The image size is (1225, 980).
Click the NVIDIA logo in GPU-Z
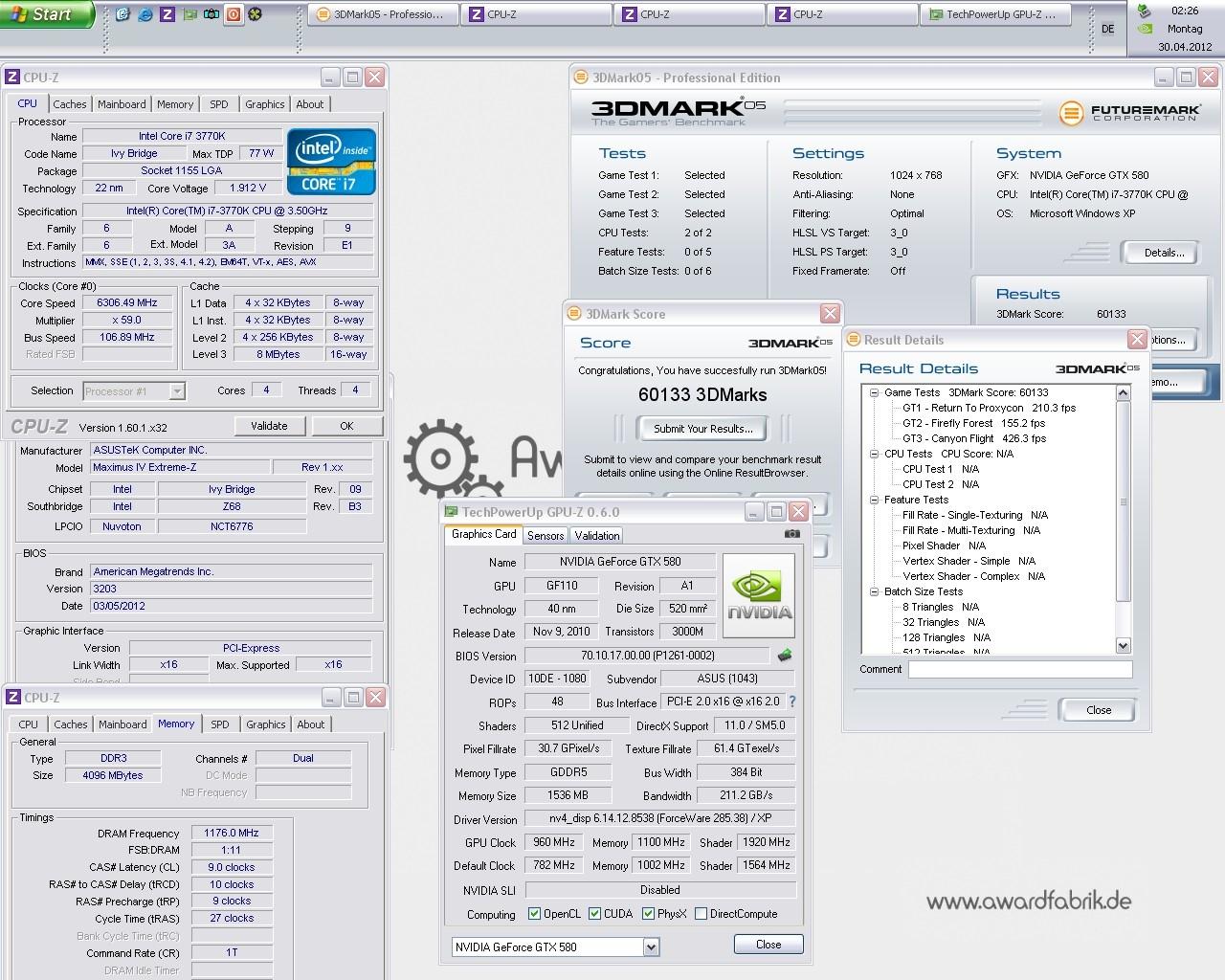click(x=760, y=595)
